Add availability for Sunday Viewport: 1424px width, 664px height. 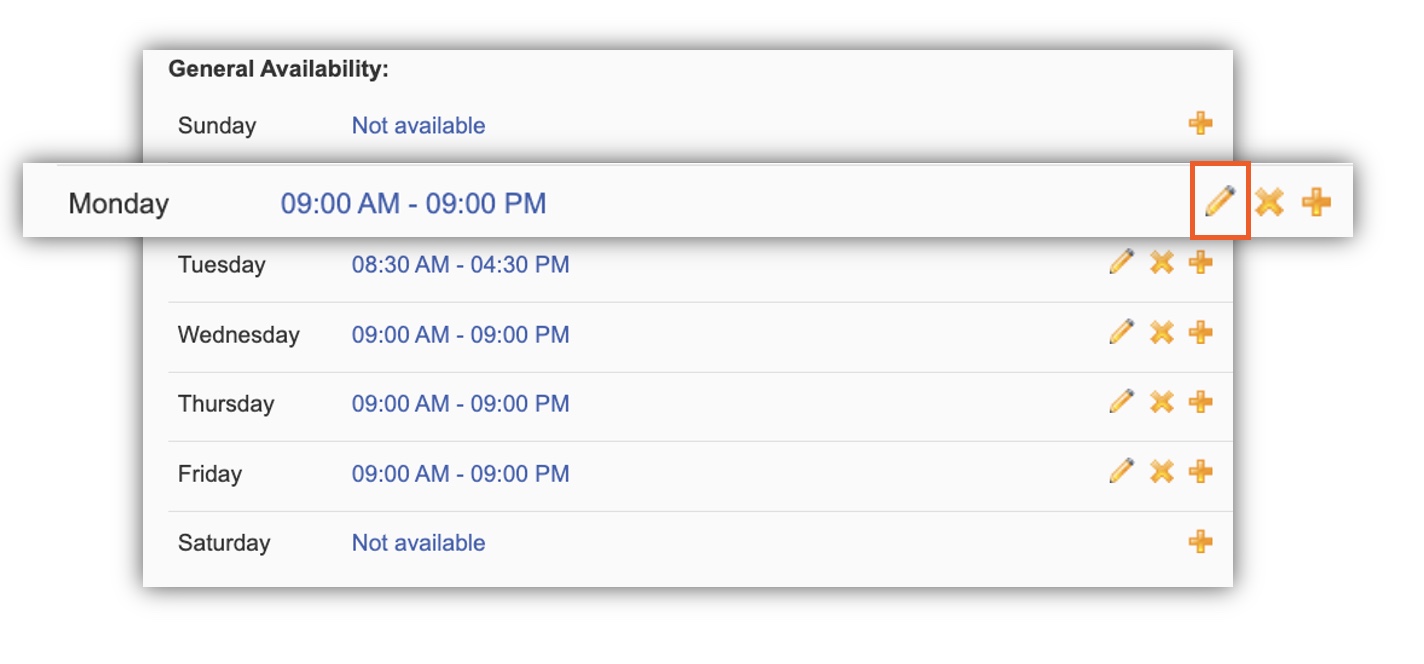point(1200,124)
